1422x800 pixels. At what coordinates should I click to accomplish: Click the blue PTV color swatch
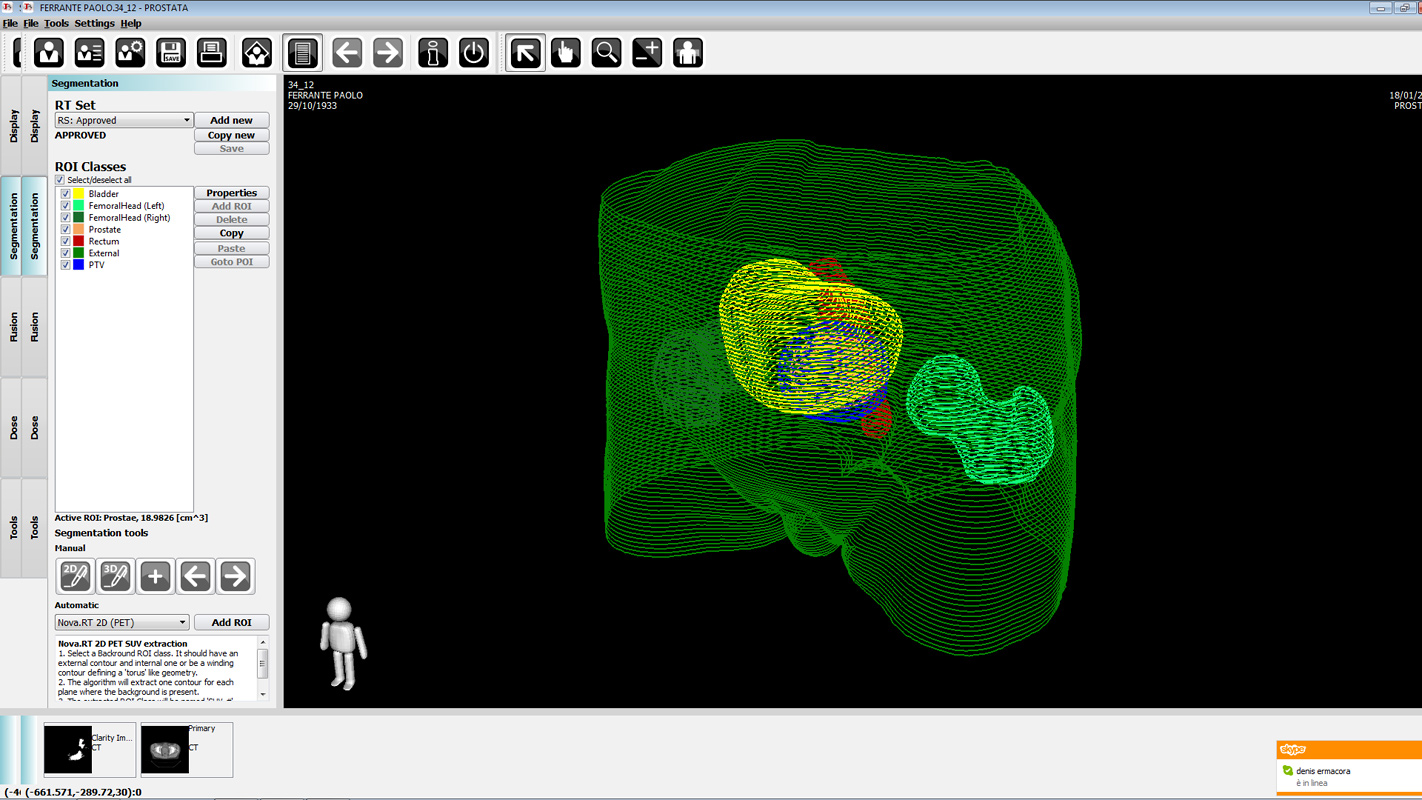pyautogui.click(x=79, y=265)
